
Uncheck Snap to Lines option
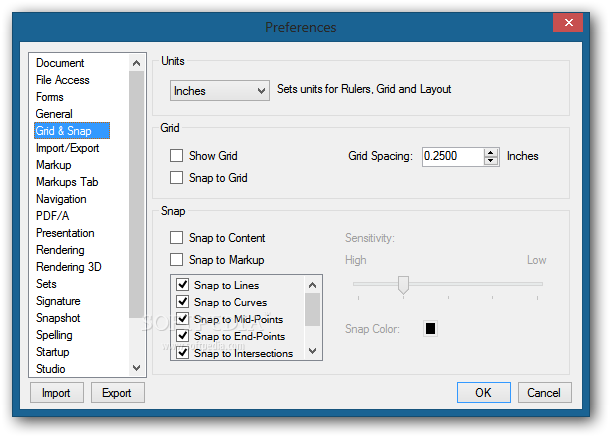pyautogui.click(x=182, y=285)
